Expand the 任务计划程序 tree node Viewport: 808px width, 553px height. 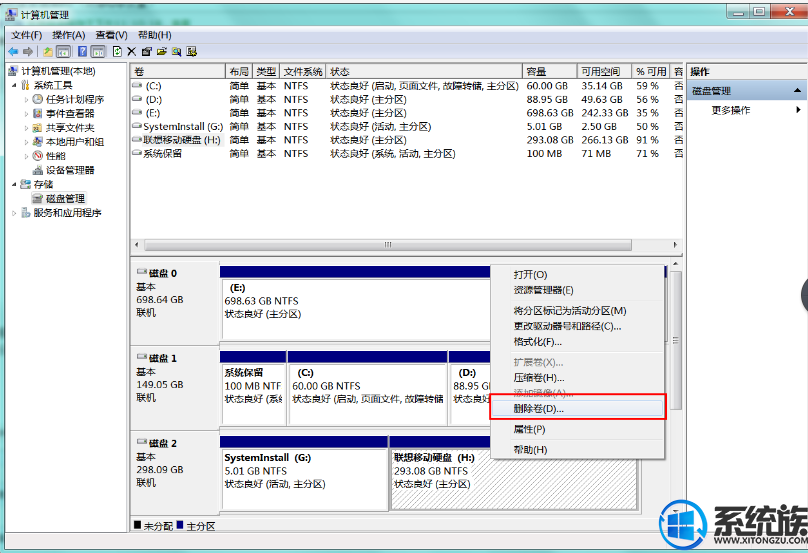(26, 99)
